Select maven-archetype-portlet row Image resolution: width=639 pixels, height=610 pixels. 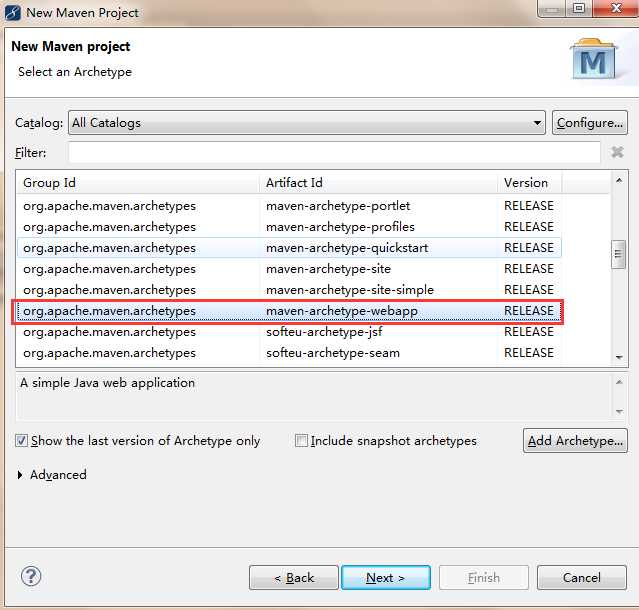tap(289, 206)
